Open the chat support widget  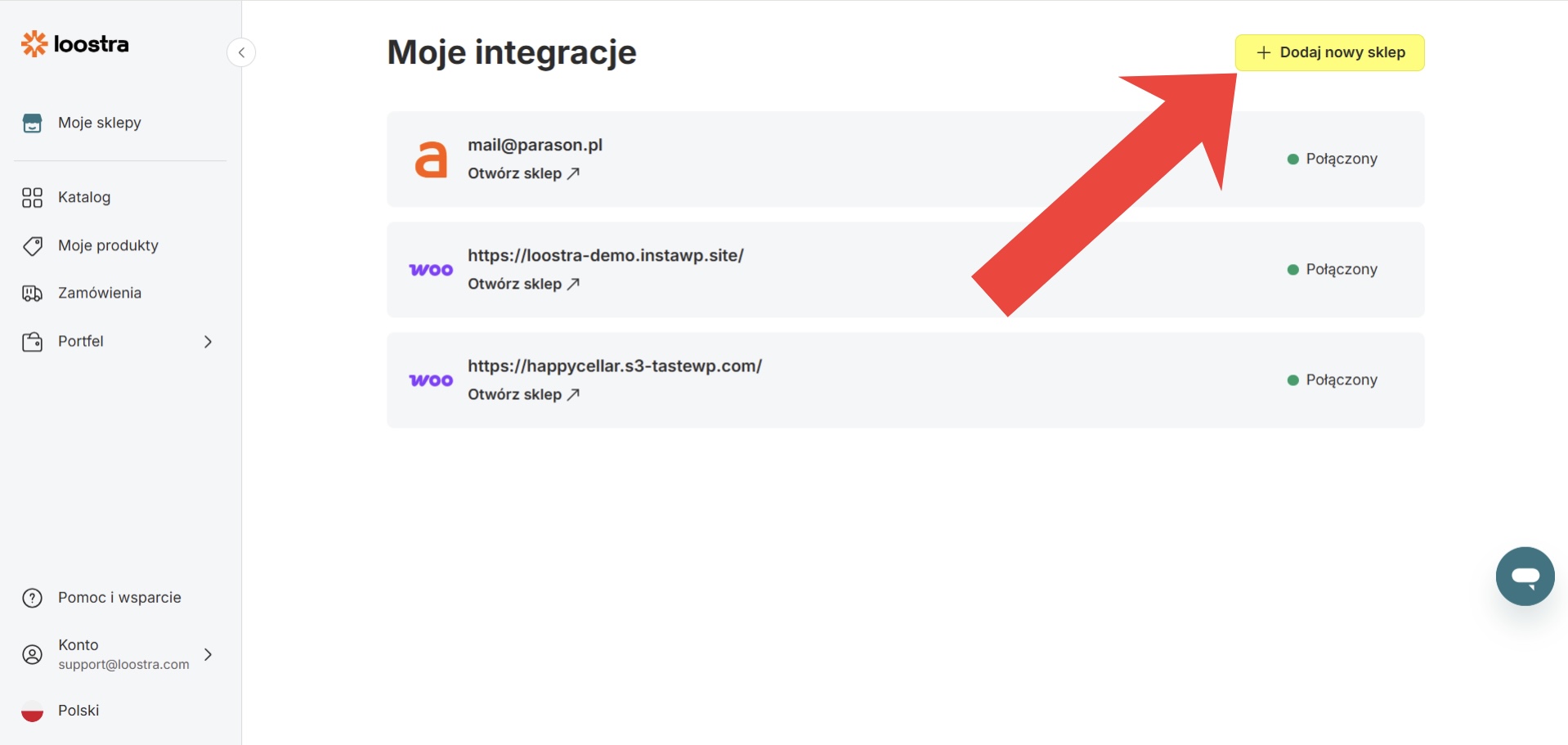(x=1525, y=577)
